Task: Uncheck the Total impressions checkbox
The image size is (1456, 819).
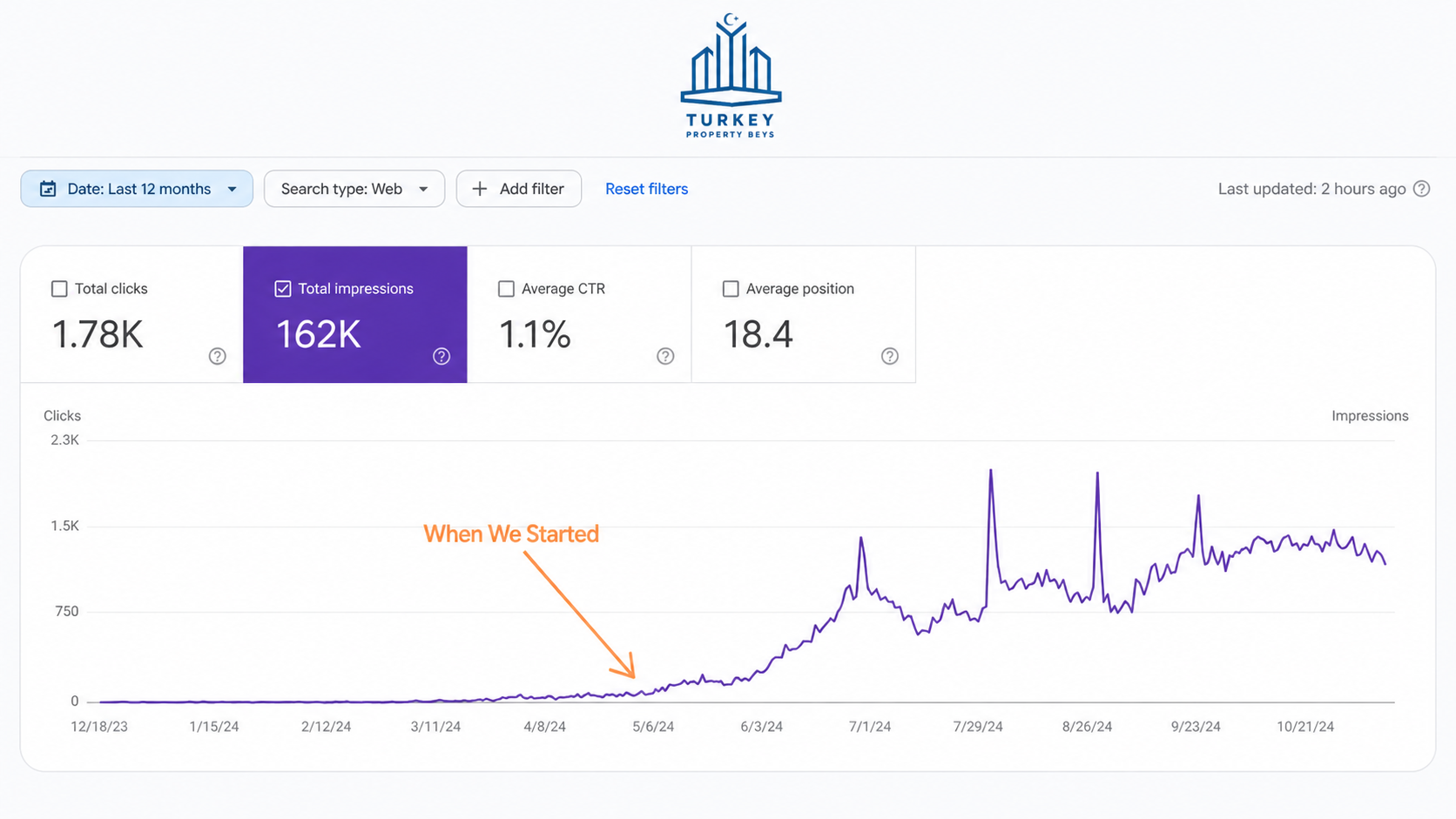Action: click(283, 289)
